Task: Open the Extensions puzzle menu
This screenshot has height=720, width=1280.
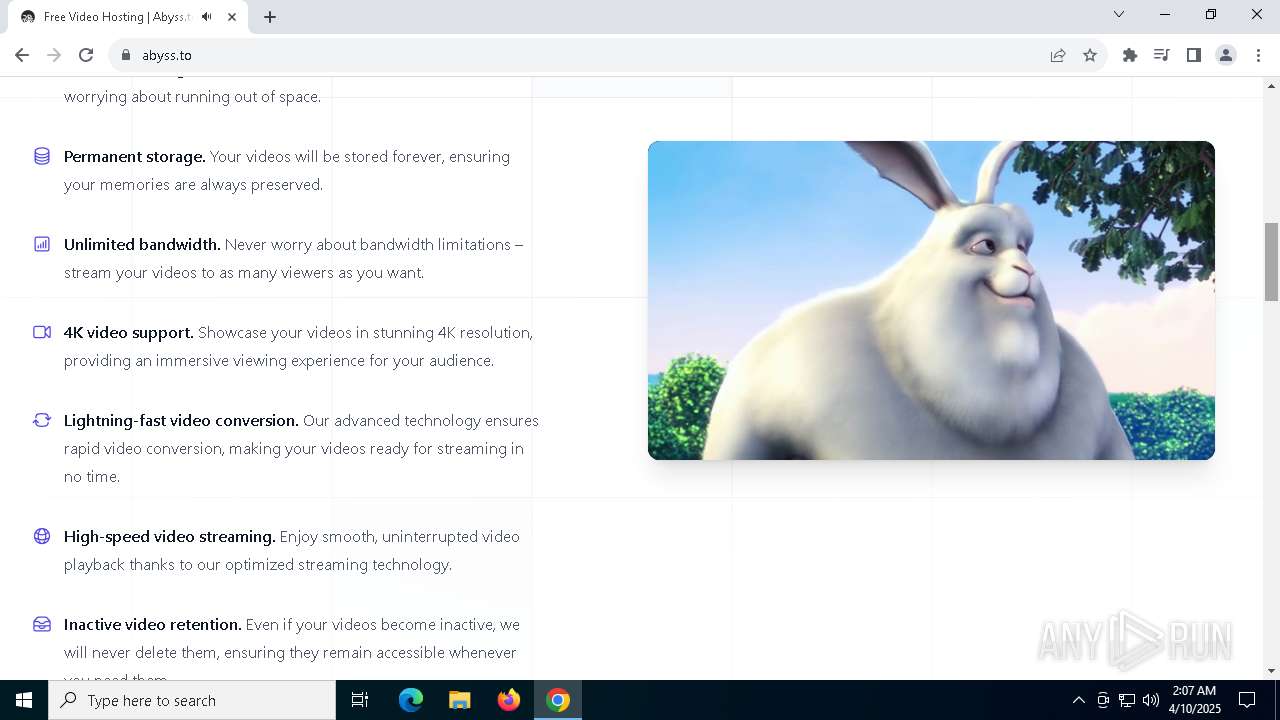Action: [x=1130, y=55]
